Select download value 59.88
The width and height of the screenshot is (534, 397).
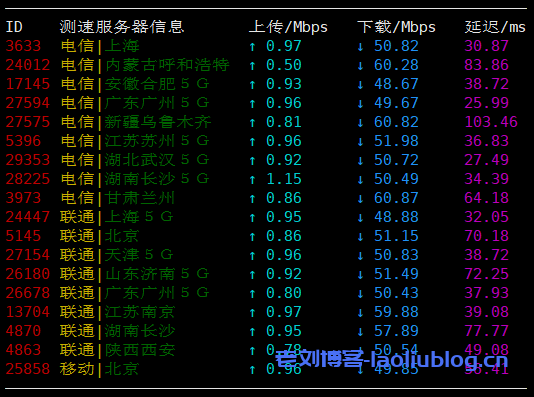(396, 312)
